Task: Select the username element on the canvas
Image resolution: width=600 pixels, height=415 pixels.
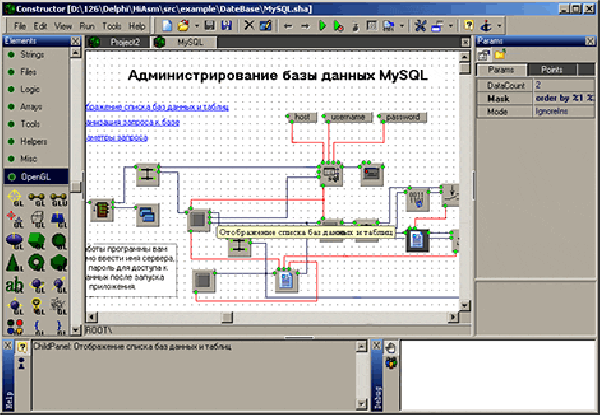Action: [348, 117]
